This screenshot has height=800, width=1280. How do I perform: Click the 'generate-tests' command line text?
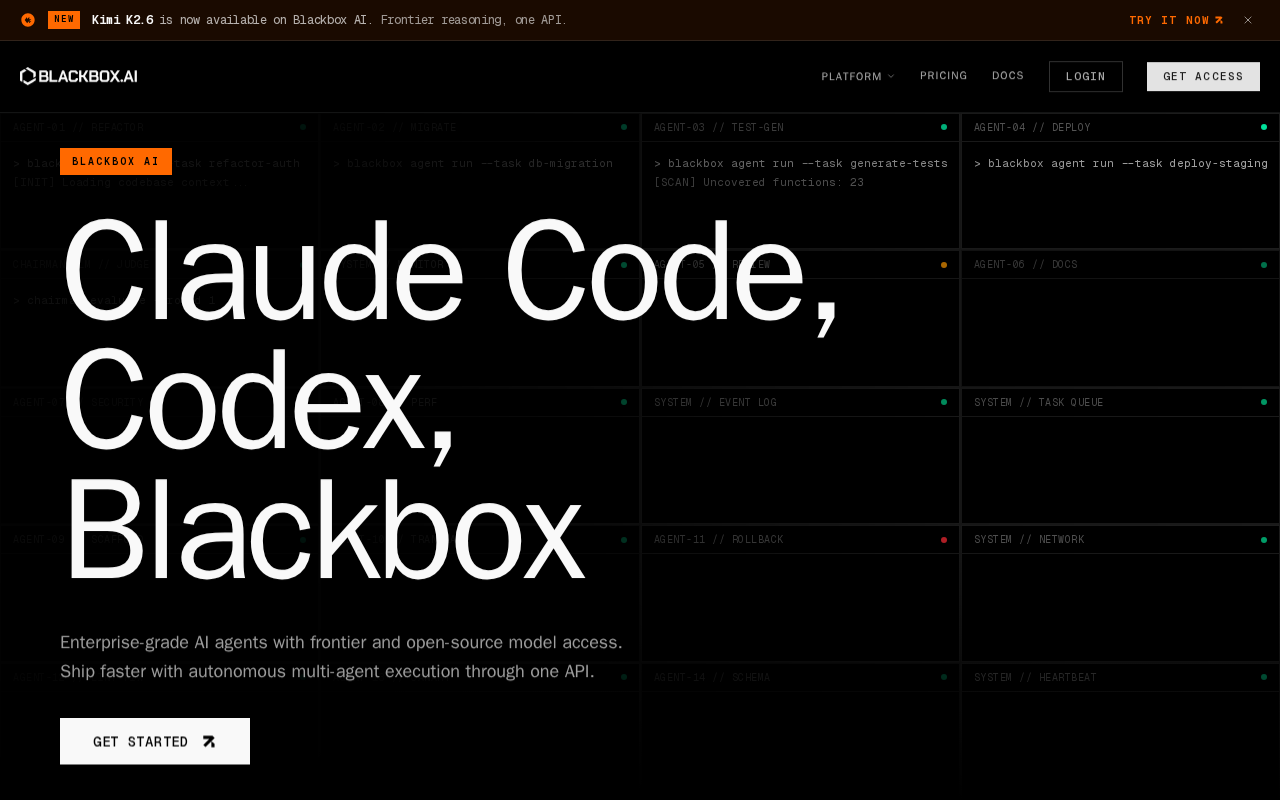(x=801, y=164)
